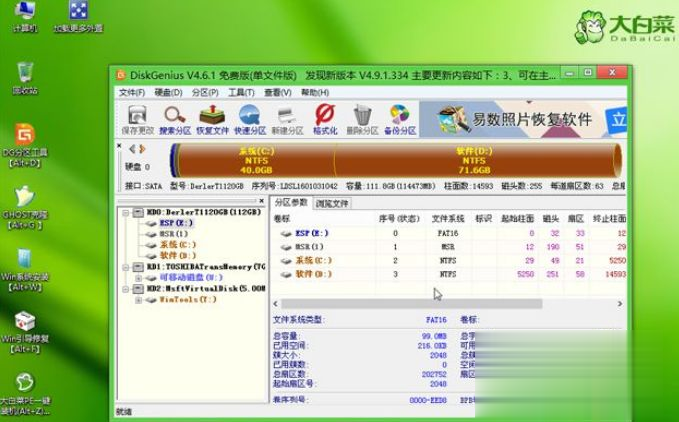
Task: Click the scroll left arrow of partition table
Action: point(275,304)
